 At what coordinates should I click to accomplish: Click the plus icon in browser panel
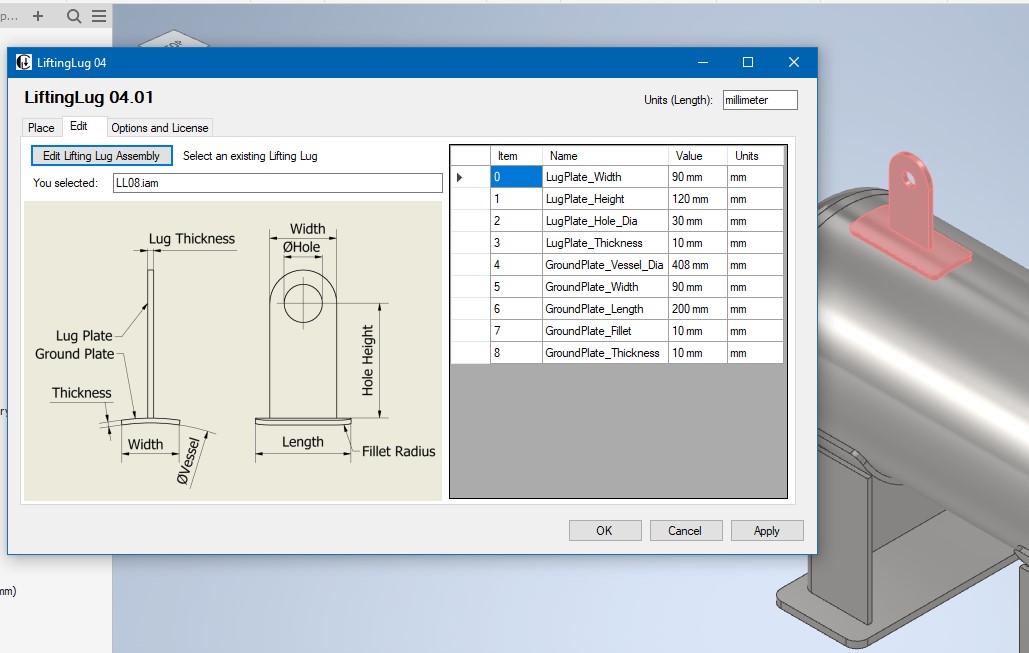38,16
